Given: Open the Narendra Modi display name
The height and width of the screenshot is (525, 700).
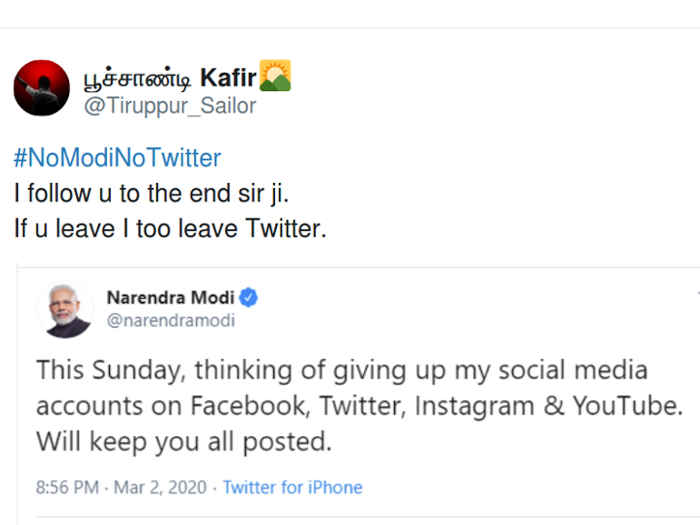Looking at the screenshot, I should (170, 298).
